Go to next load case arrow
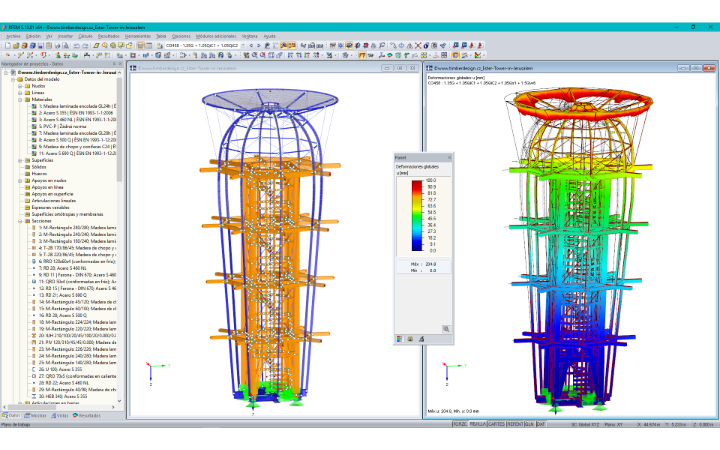 coord(259,45)
